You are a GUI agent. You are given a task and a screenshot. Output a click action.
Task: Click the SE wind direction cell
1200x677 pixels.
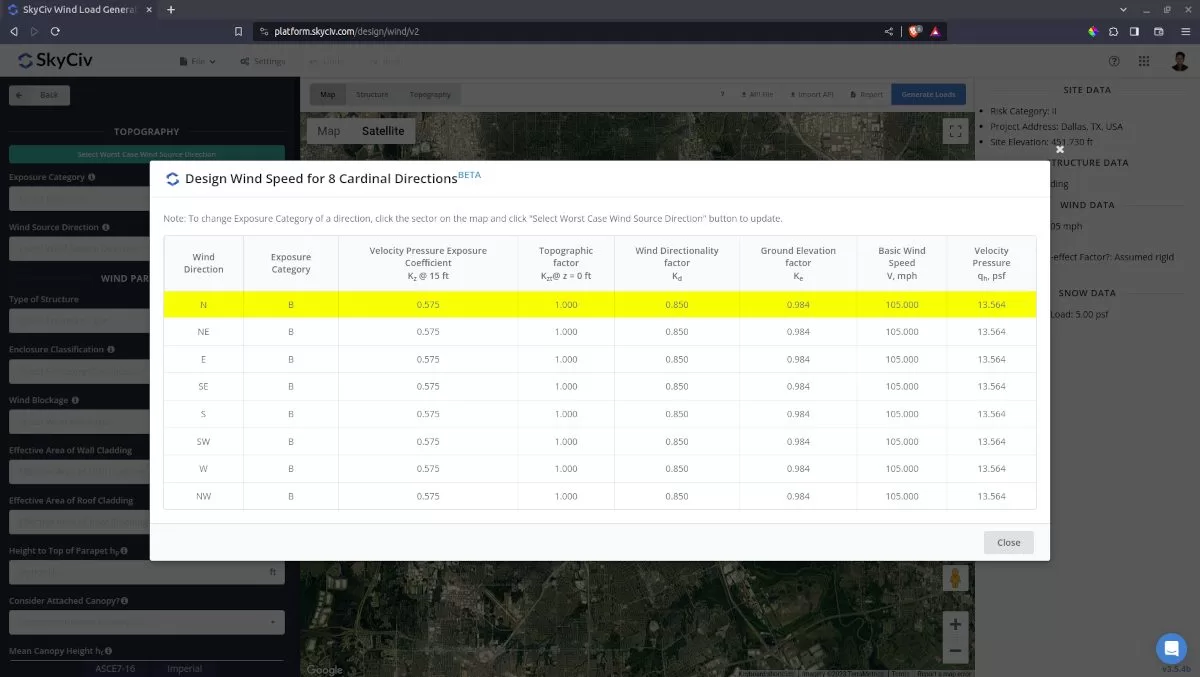(x=204, y=386)
